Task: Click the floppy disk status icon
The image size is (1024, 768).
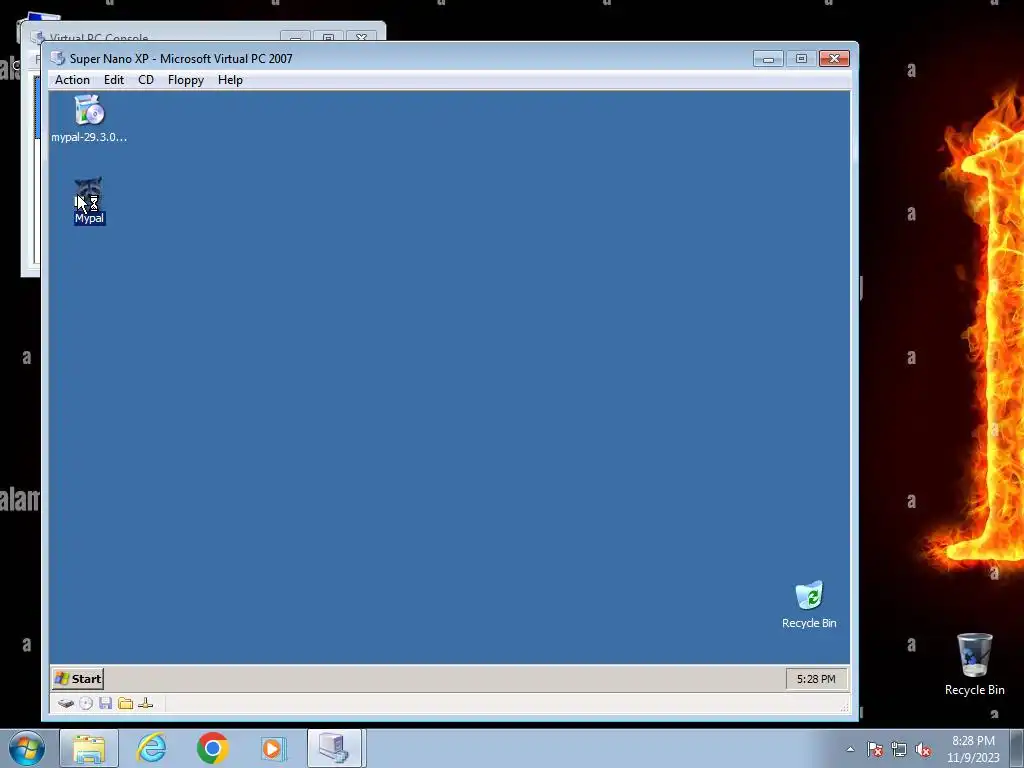Action: point(106,703)
